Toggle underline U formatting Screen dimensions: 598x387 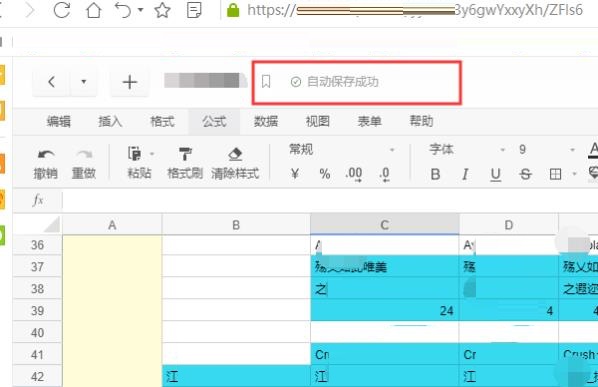[495, 175]
